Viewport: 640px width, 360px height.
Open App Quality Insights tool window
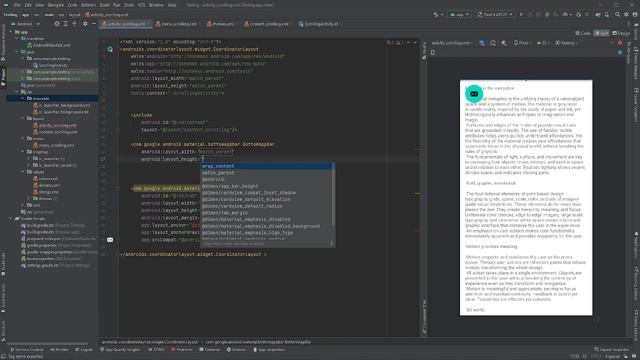point(120,350)
